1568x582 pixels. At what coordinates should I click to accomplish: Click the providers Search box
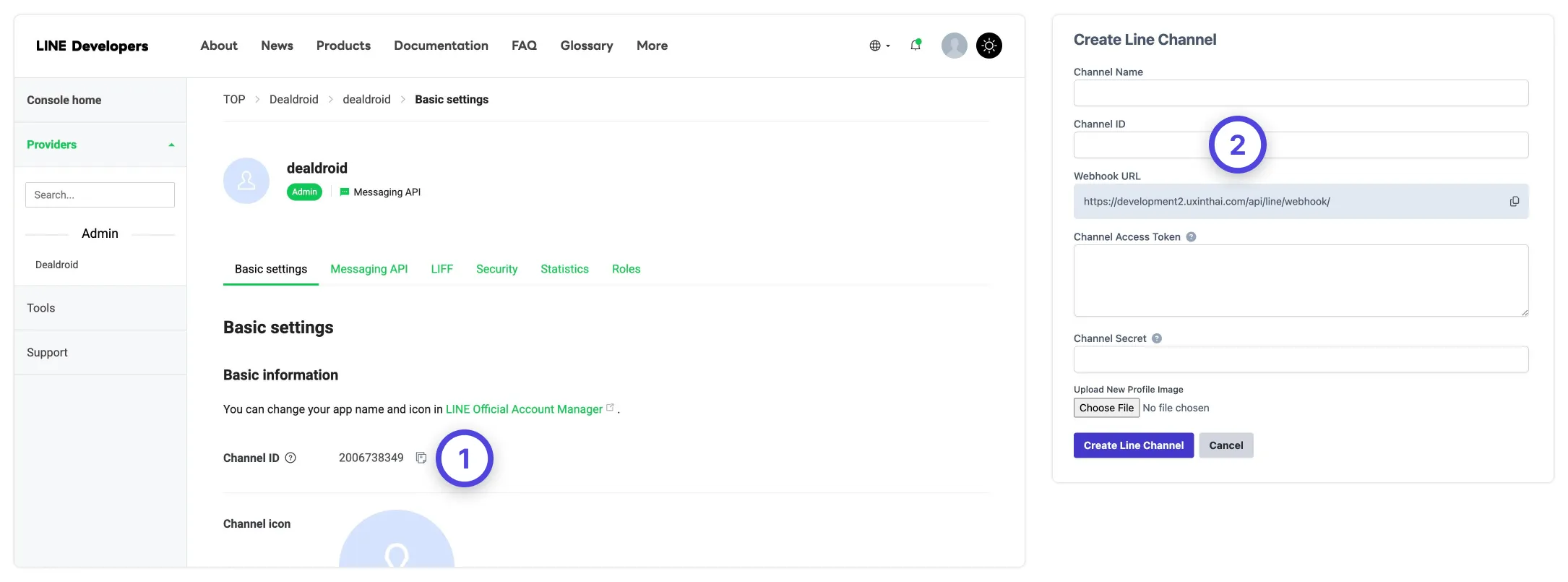coord(100,195)
